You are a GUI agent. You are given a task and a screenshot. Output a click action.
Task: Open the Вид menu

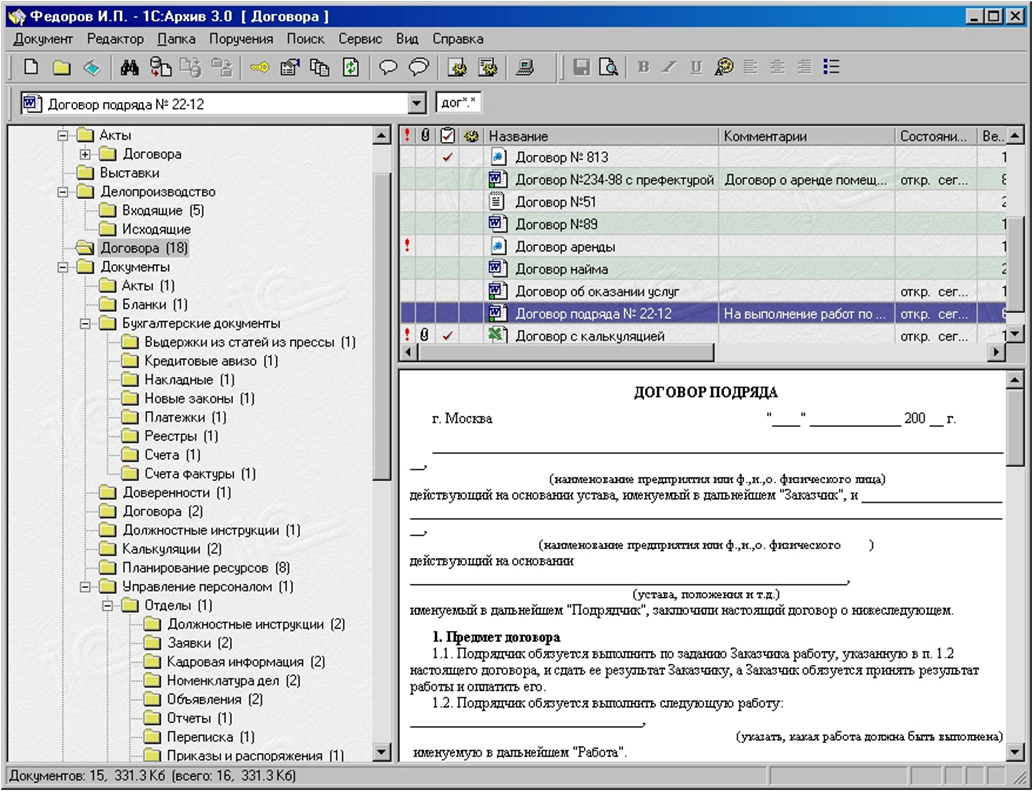[406, 39]
